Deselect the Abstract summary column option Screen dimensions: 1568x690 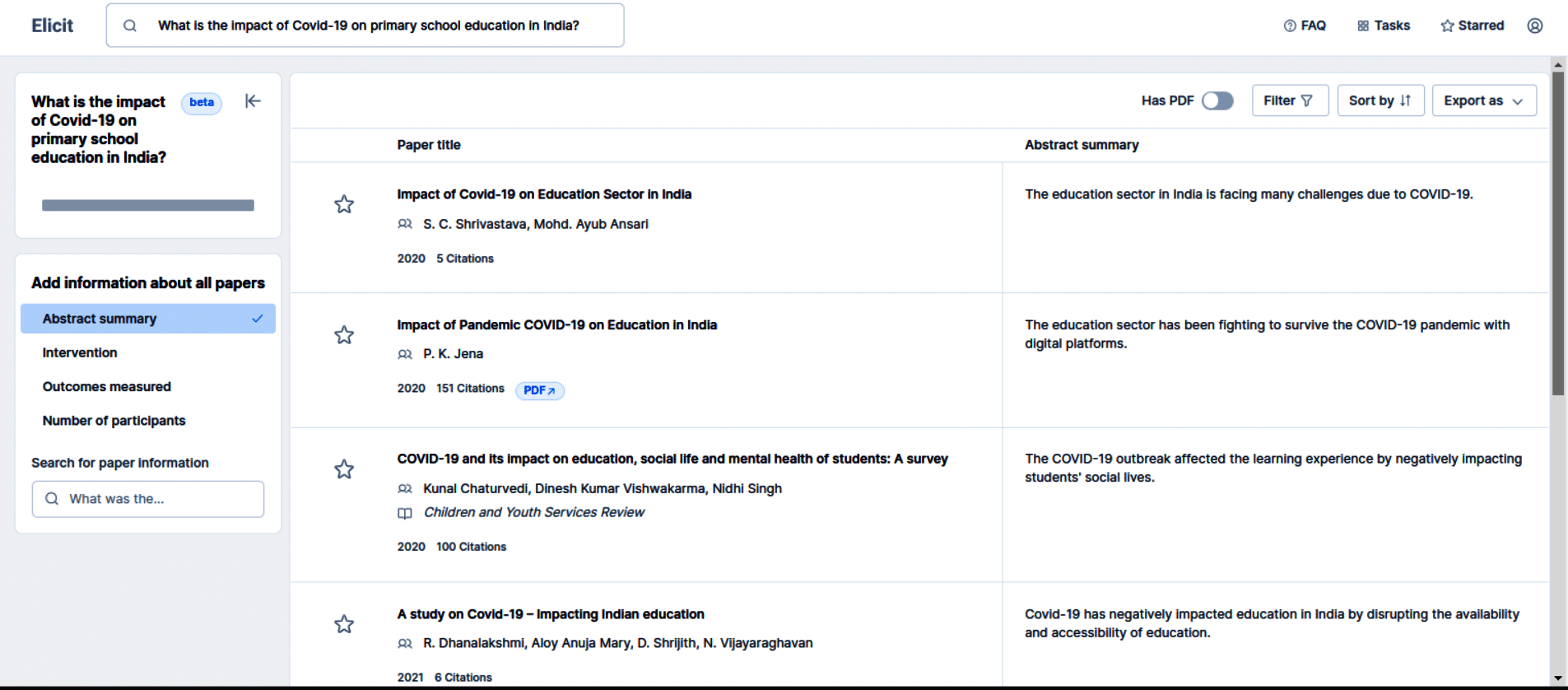point(148,319)
